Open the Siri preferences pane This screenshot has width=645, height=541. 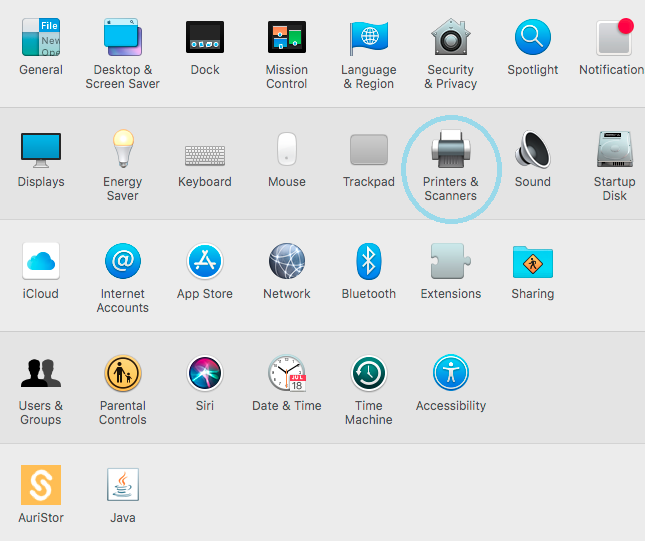click(205, 374)
